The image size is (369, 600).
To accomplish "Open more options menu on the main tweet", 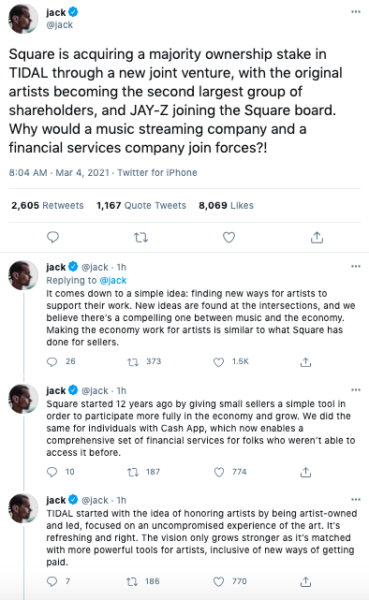I will (x=356, y=12).
